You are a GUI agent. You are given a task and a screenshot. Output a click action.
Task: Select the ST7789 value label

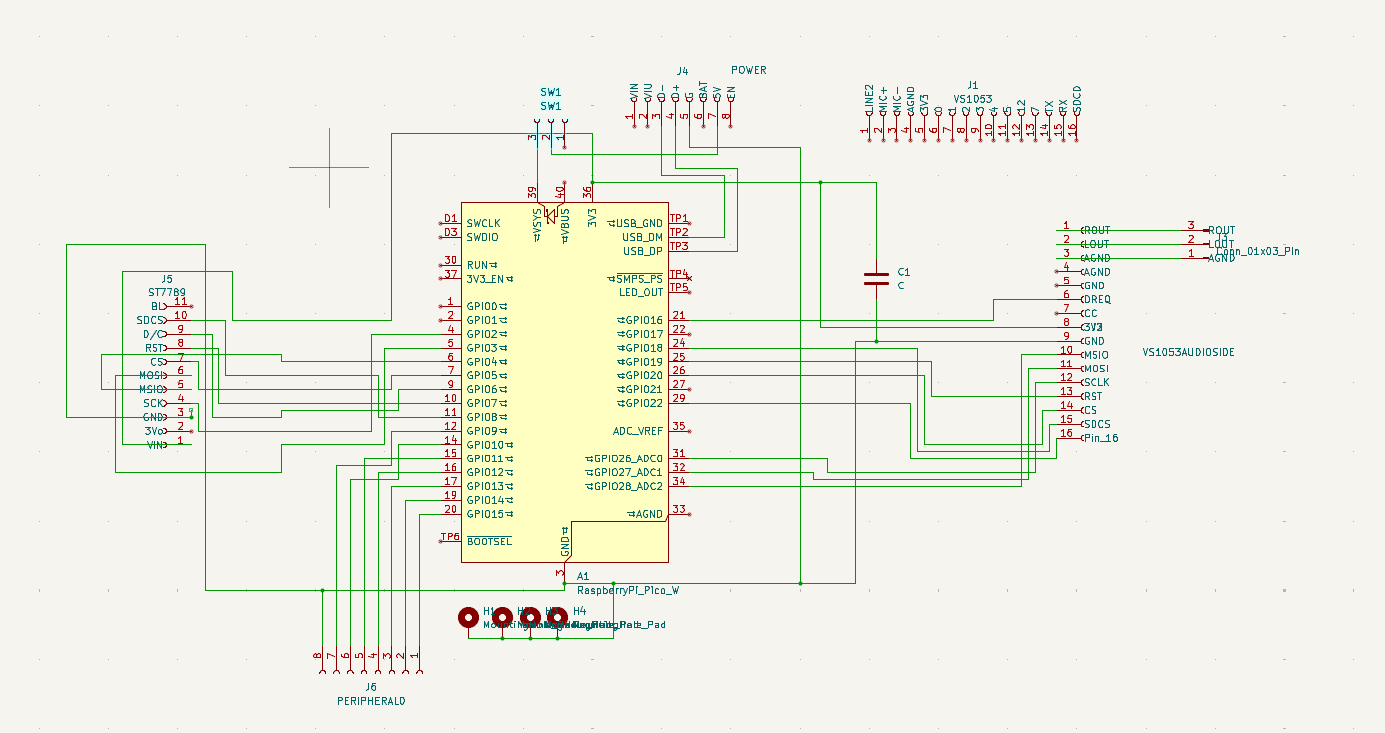coord(167,292)
